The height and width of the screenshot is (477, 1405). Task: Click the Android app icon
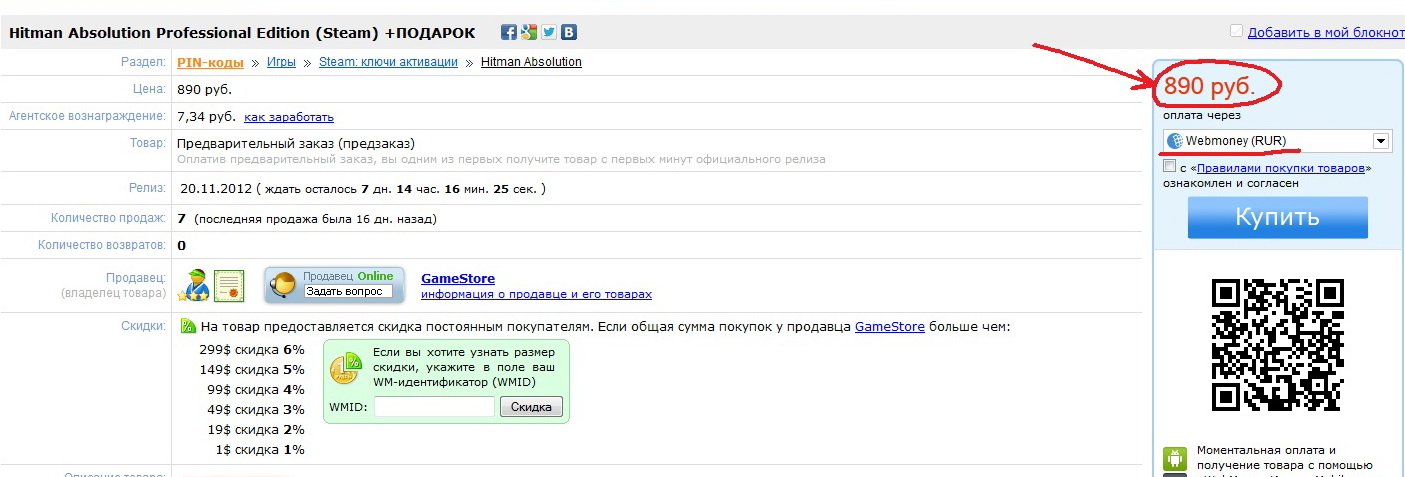pos(1175,459)
